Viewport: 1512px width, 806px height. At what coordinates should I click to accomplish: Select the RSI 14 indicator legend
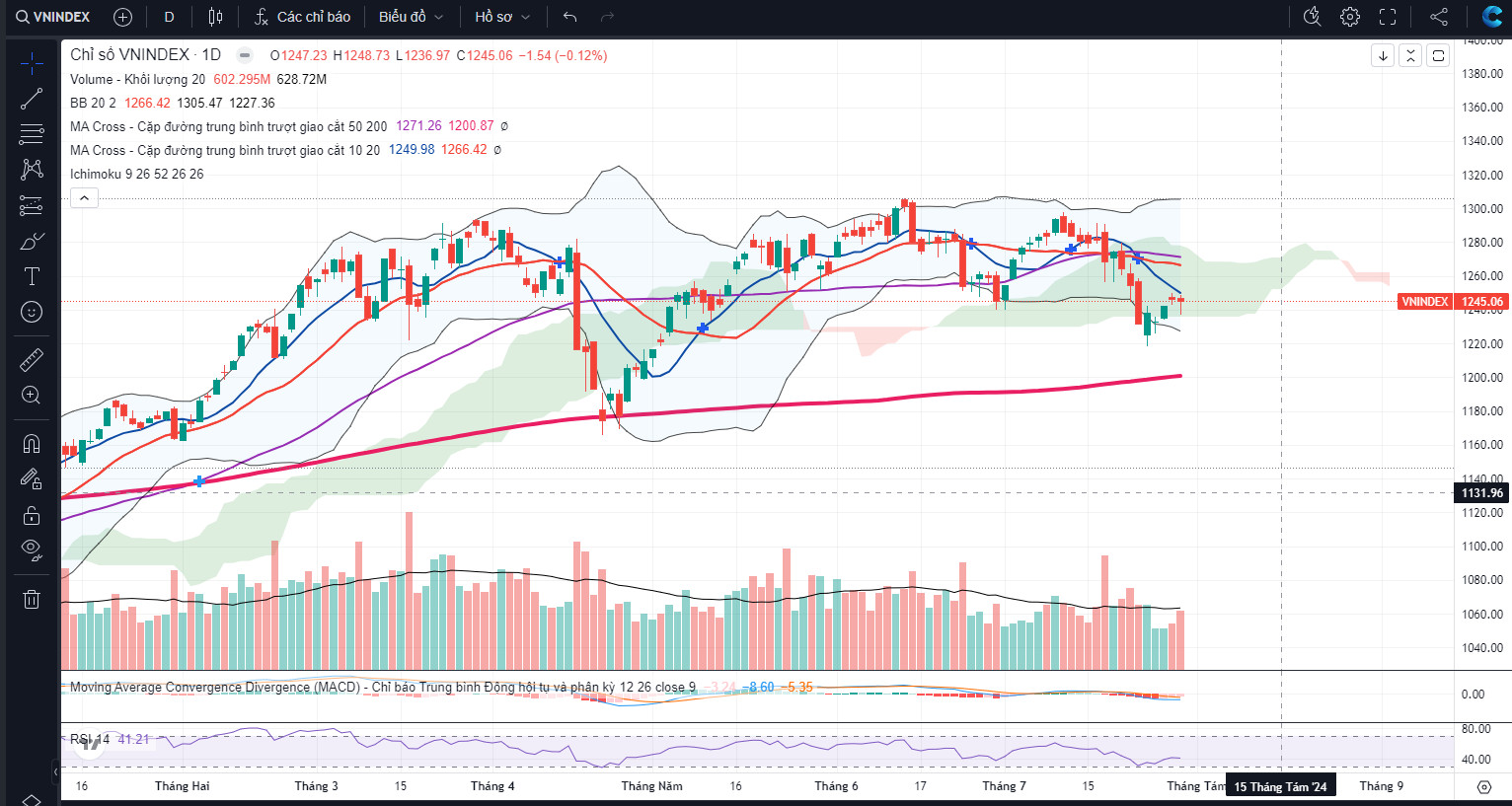pos(90,739)
